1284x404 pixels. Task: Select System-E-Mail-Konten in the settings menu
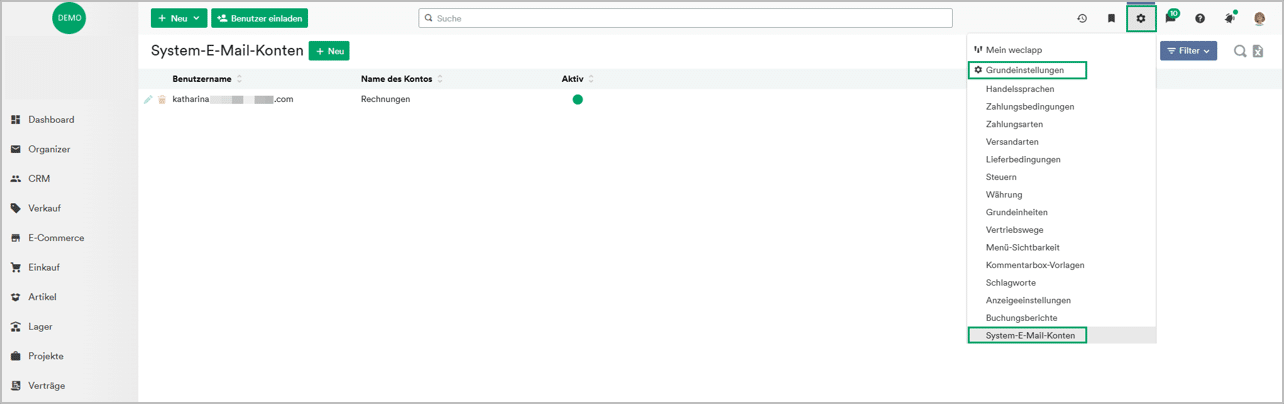click(x=1030, y=336)
